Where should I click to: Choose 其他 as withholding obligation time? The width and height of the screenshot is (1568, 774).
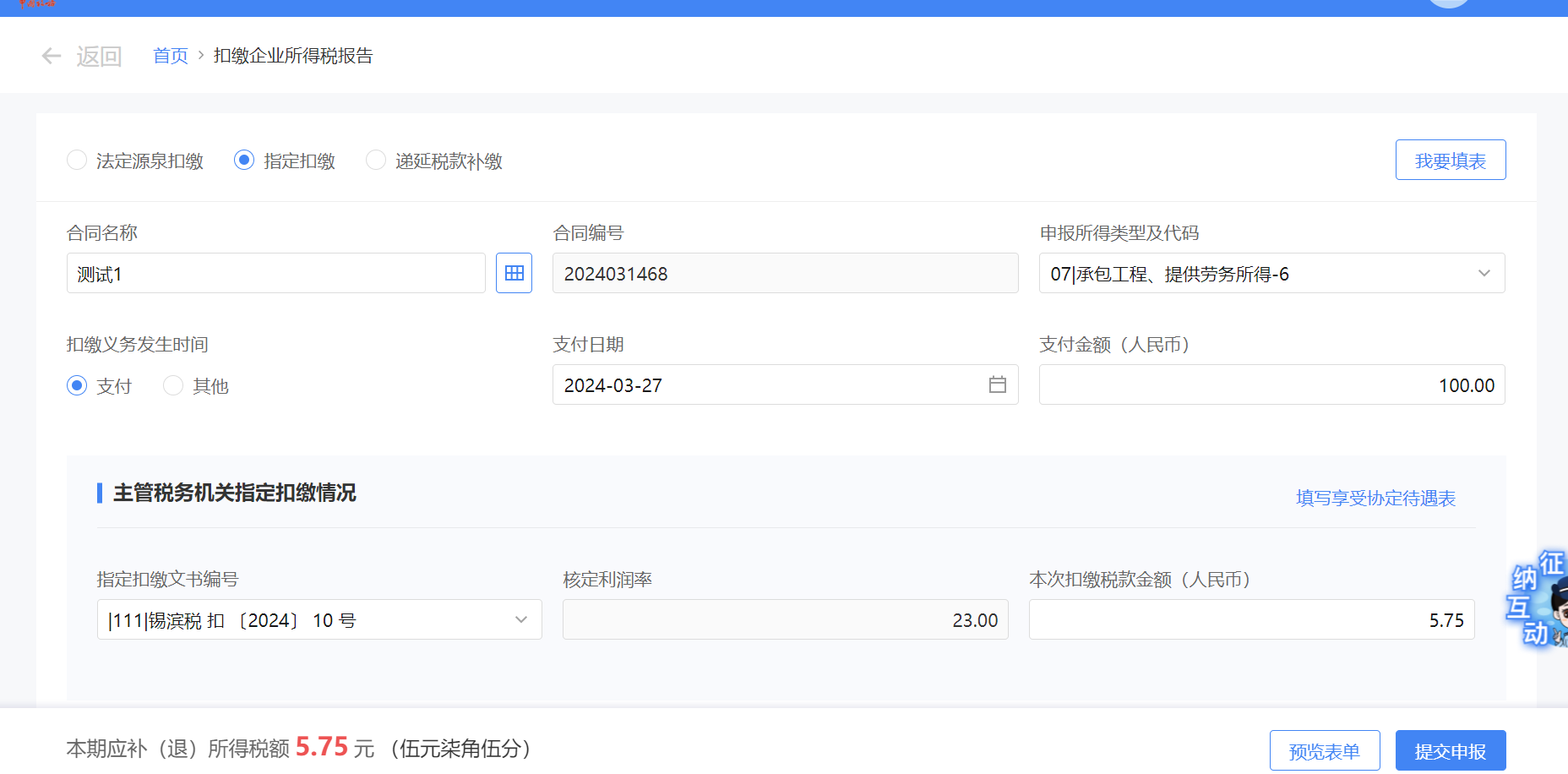[x=173, y=385]
